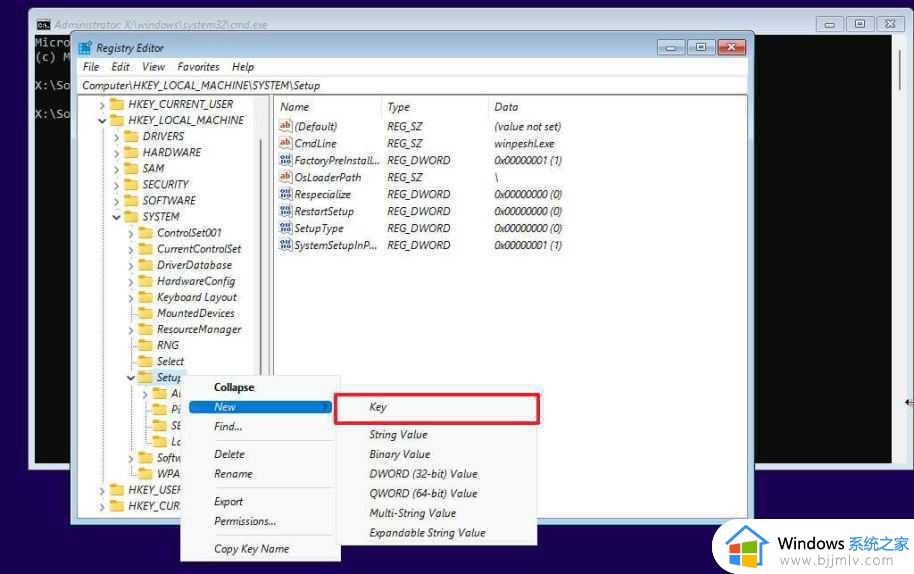Open the File menu
Viewport: 914px width, 574px height.
[x=91, y=67]
